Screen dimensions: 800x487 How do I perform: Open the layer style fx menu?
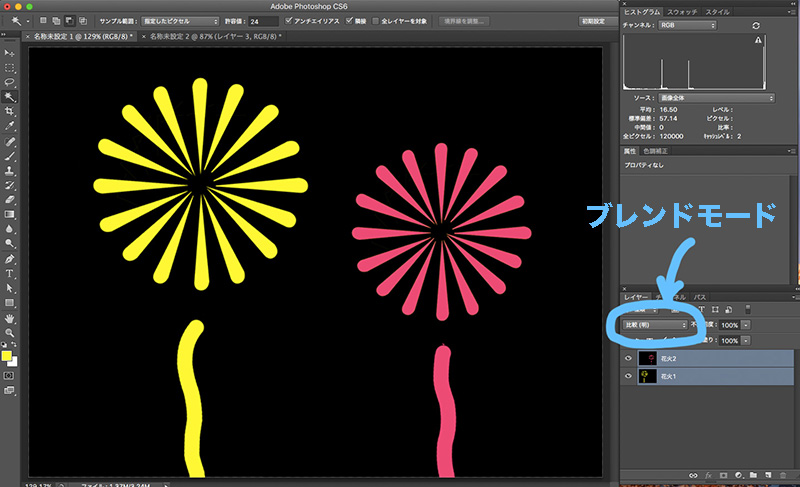click(x=708, y=475)
